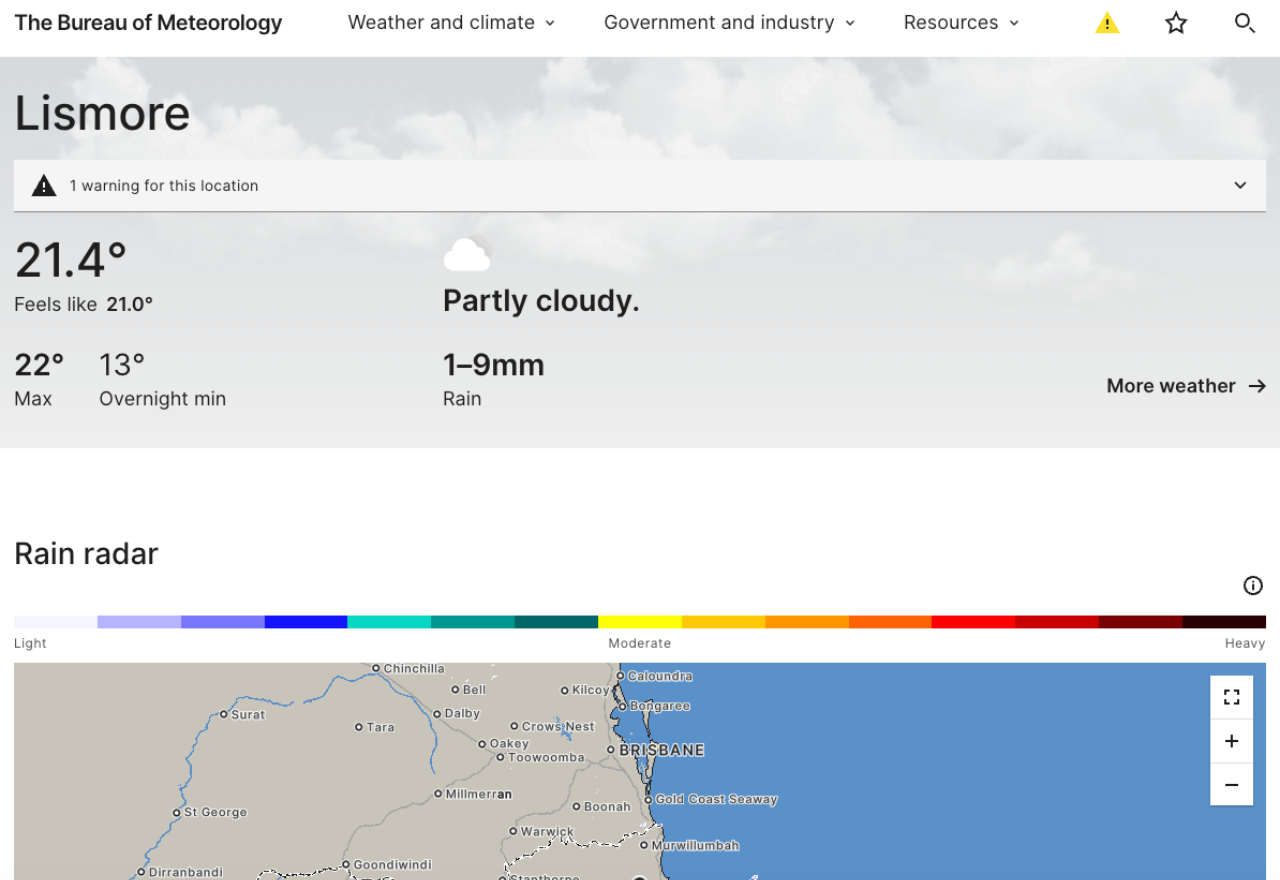Open the Government and industry dropdown
Viewport: 1280px width, 880px height.
click(x=729, y=22)
